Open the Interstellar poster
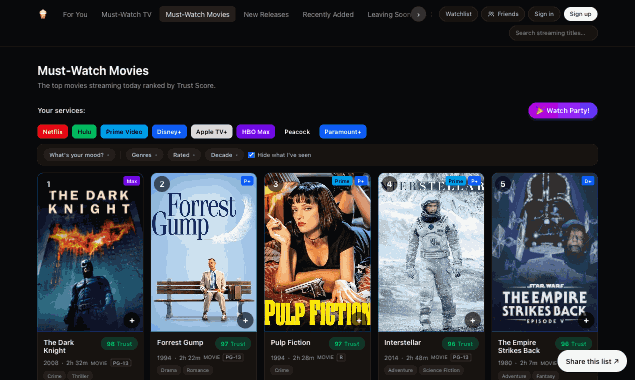This screenshot has width=635, height=380. coord(431,252)
